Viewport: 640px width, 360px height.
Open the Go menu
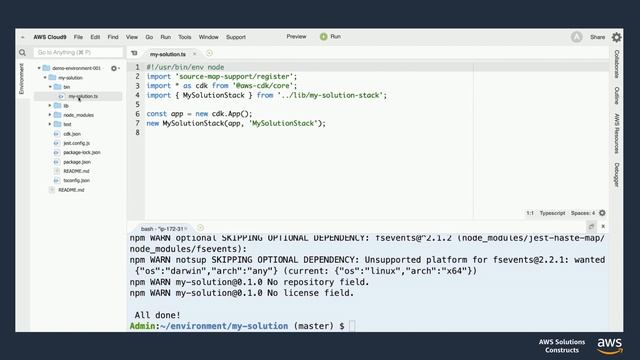[149, 37]
